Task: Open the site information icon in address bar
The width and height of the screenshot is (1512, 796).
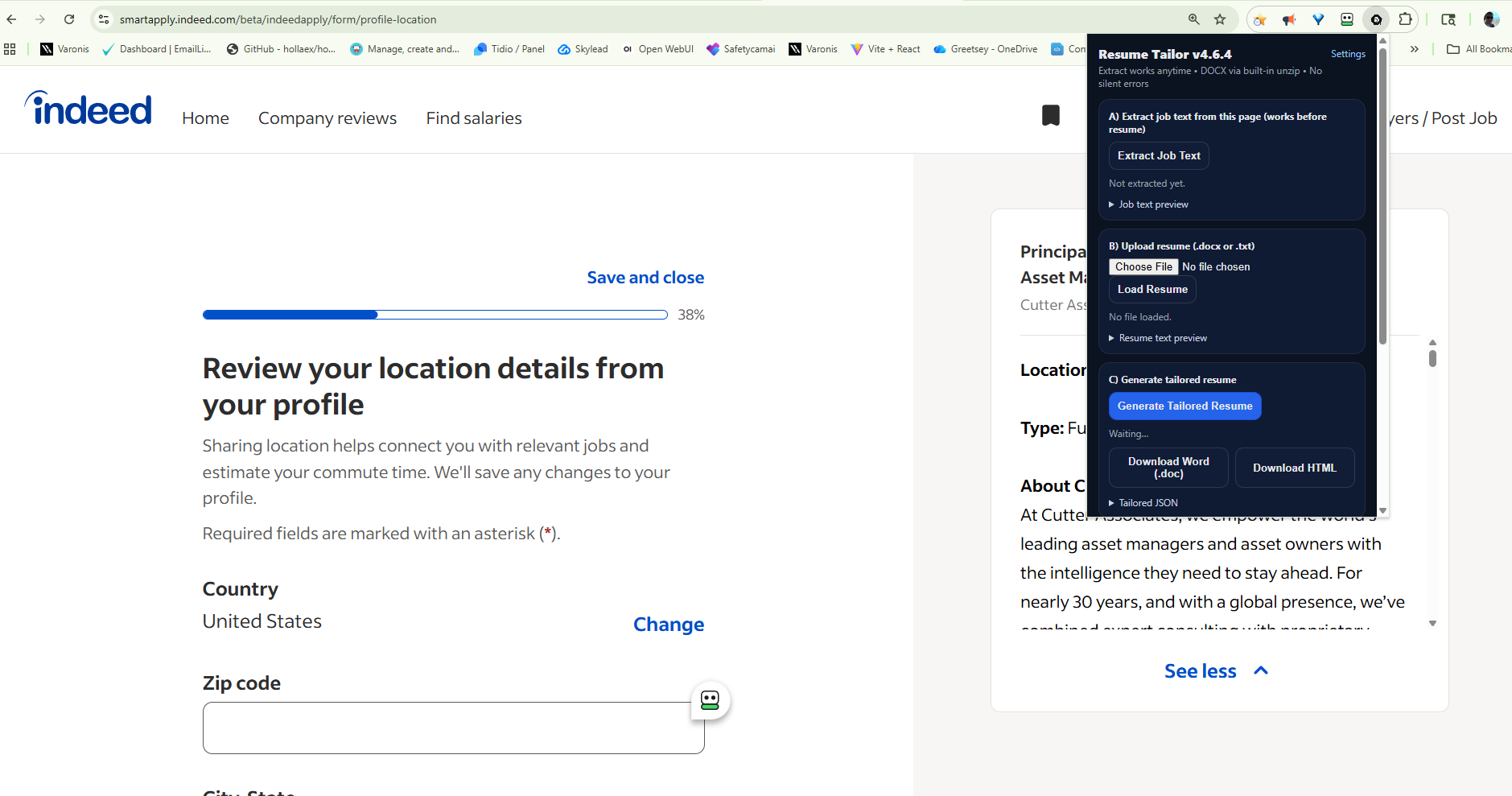Action: (x=104, y=19)
